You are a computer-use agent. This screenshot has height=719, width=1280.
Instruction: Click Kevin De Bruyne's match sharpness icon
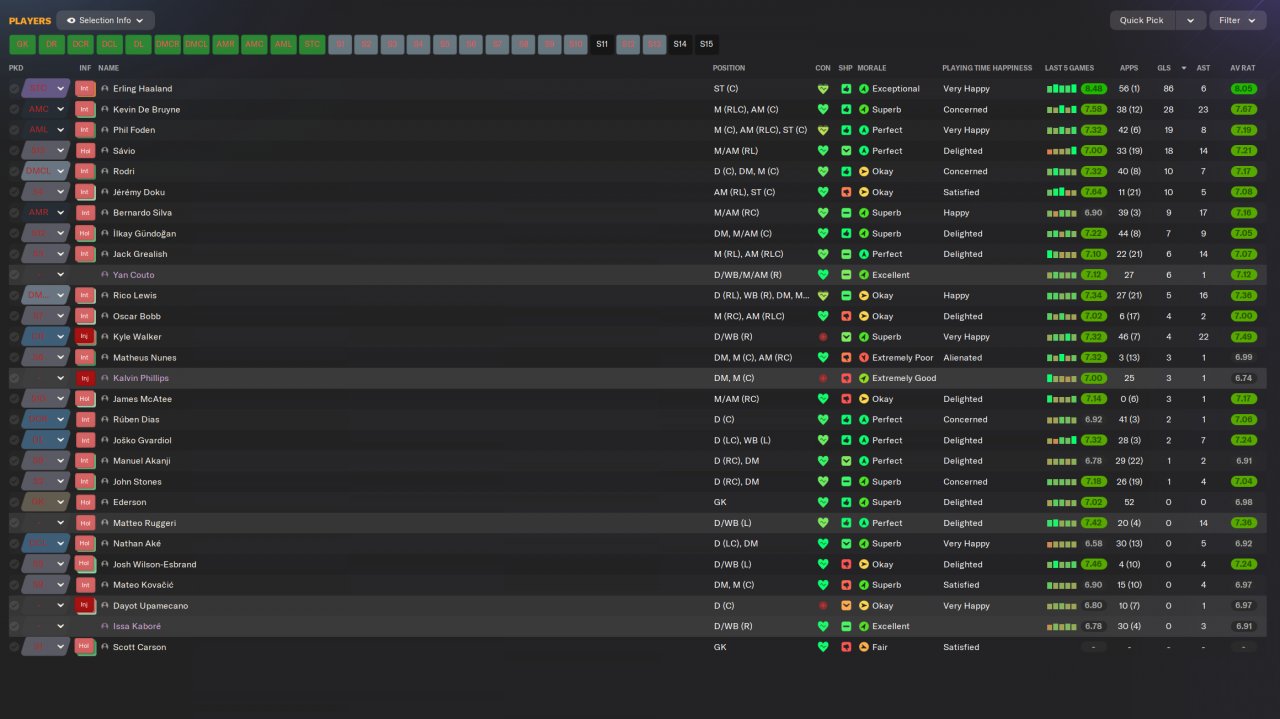[846, 109]
